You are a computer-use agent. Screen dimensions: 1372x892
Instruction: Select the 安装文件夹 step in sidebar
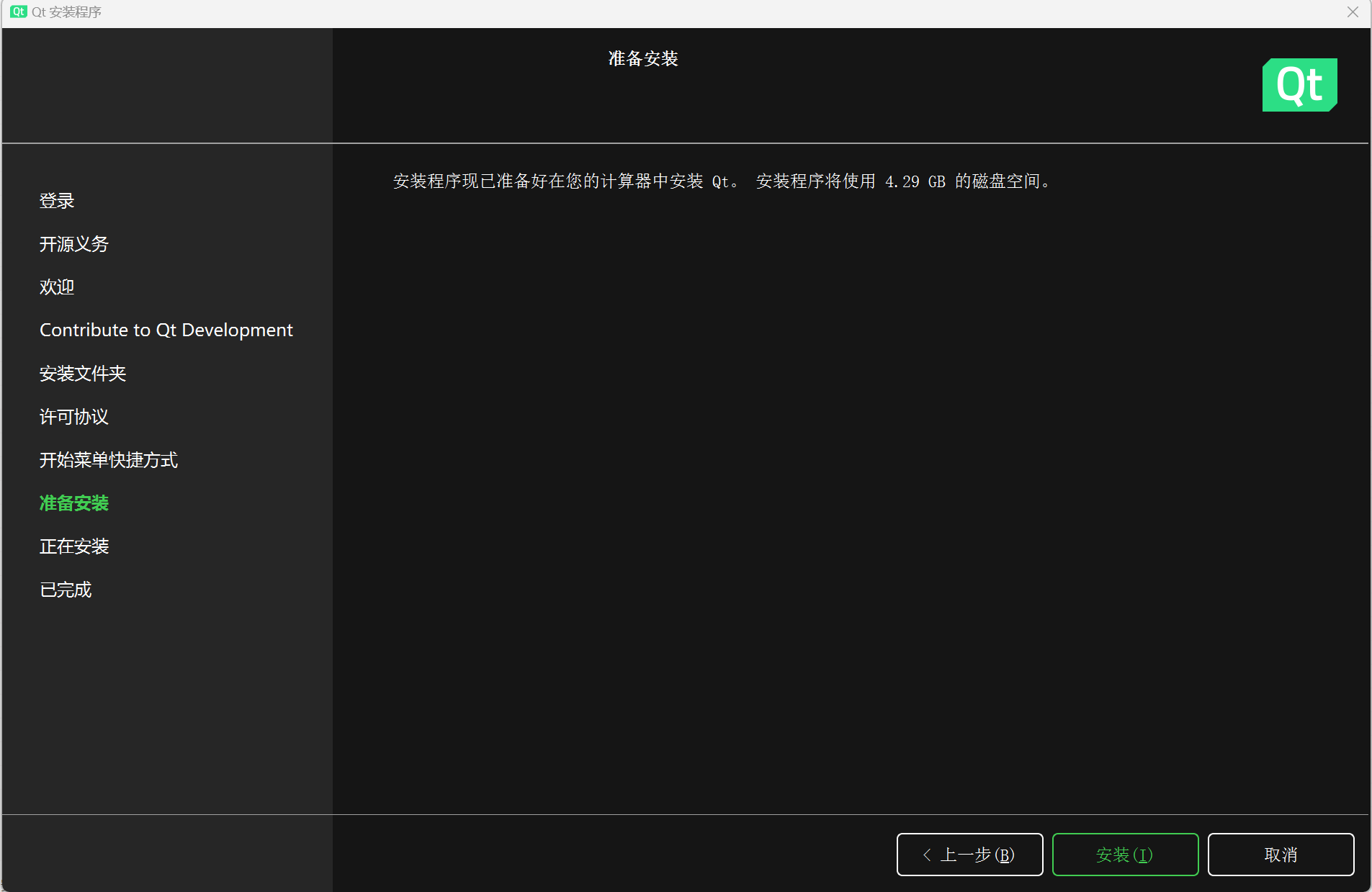pyautogui.click(x=83, y=374)
